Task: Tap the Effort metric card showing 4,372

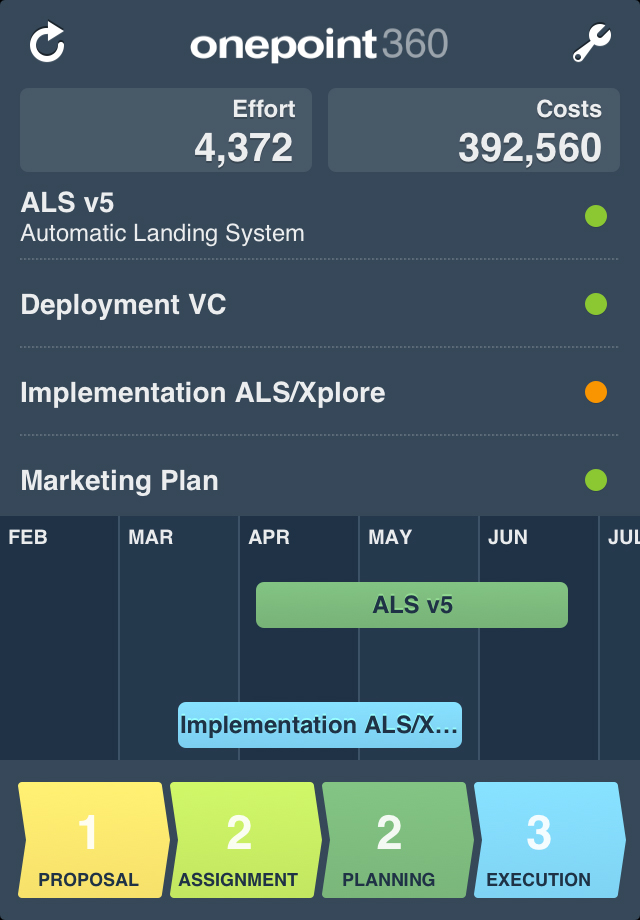Action: pyautogui.click(x=166, y=130)
